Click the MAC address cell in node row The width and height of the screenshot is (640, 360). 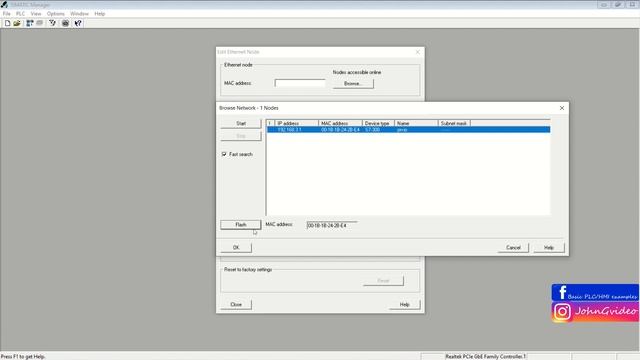pyautogui.click(x=340, y=129)
